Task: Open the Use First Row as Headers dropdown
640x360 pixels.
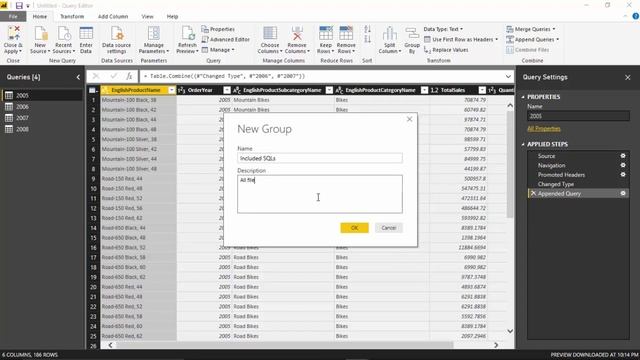Action: pyautogui.click(x=461, y=39)
